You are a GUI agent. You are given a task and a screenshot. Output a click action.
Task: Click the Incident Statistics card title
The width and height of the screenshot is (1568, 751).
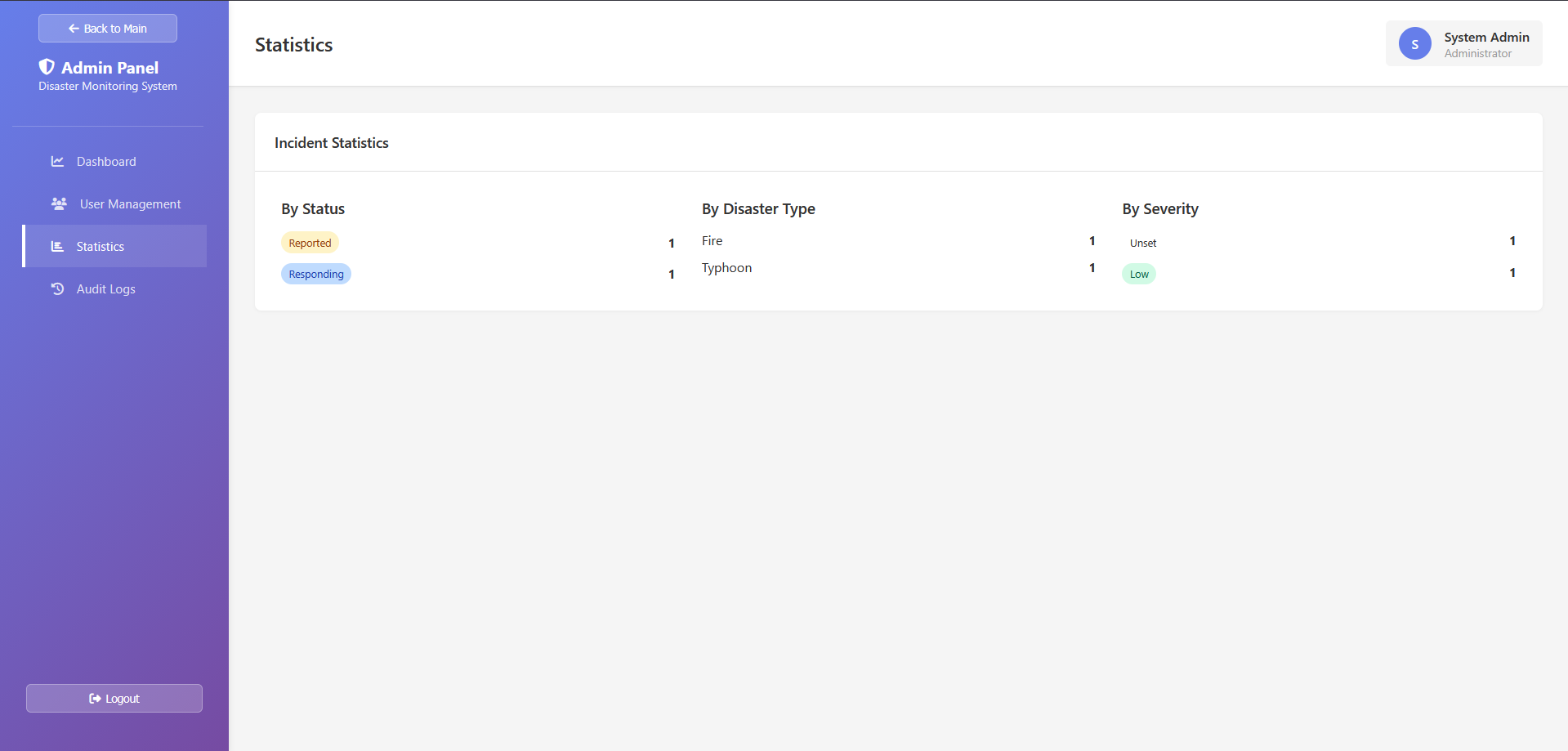pyautogui.click(x=331, y=143)
